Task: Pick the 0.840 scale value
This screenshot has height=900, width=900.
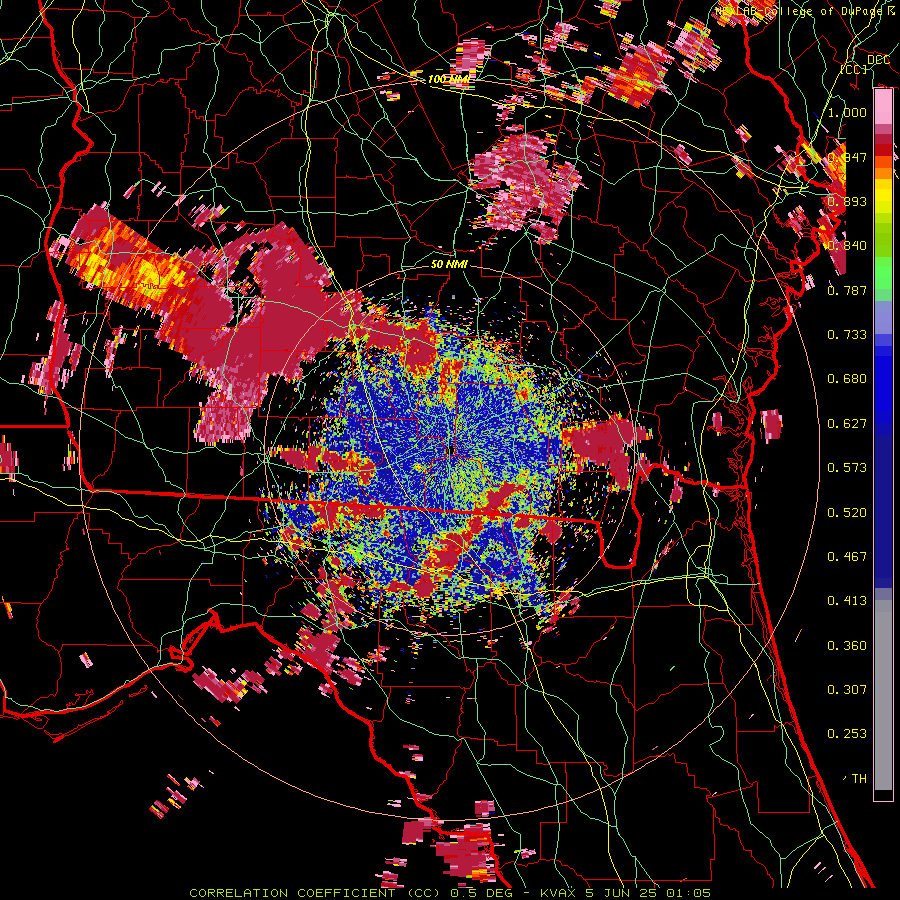Action: pyautogui.click(x=847, y=246)
